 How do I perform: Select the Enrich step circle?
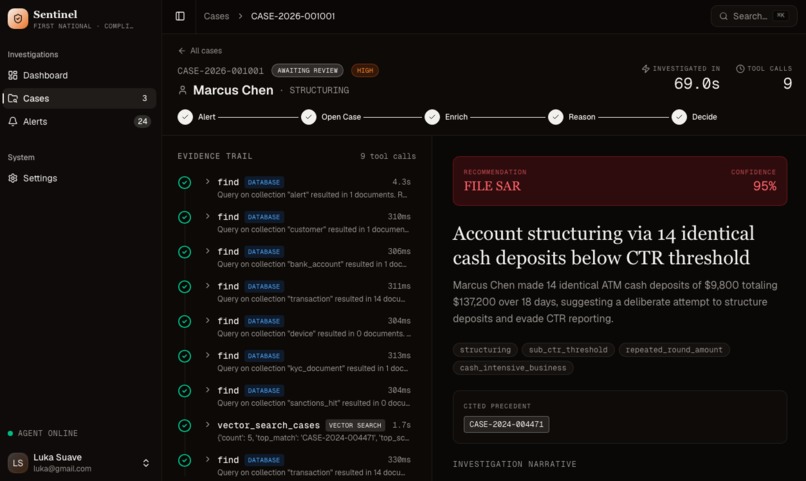(432, 117)
